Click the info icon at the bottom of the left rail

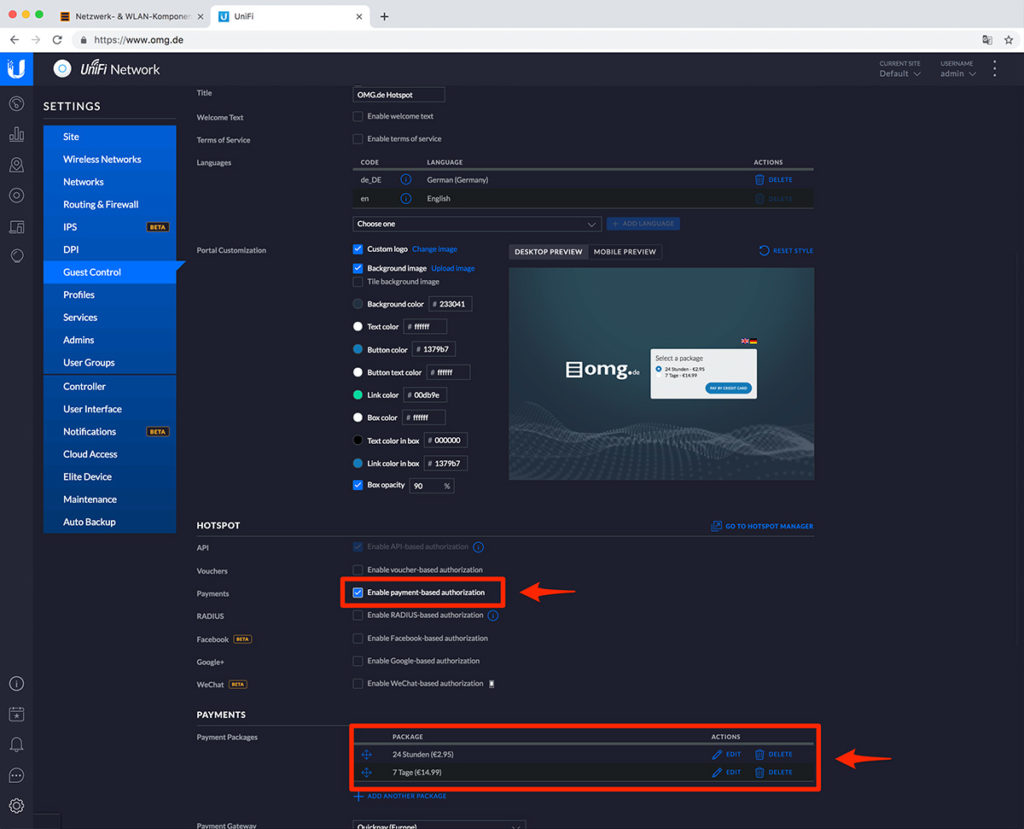(x=16, y=683)
